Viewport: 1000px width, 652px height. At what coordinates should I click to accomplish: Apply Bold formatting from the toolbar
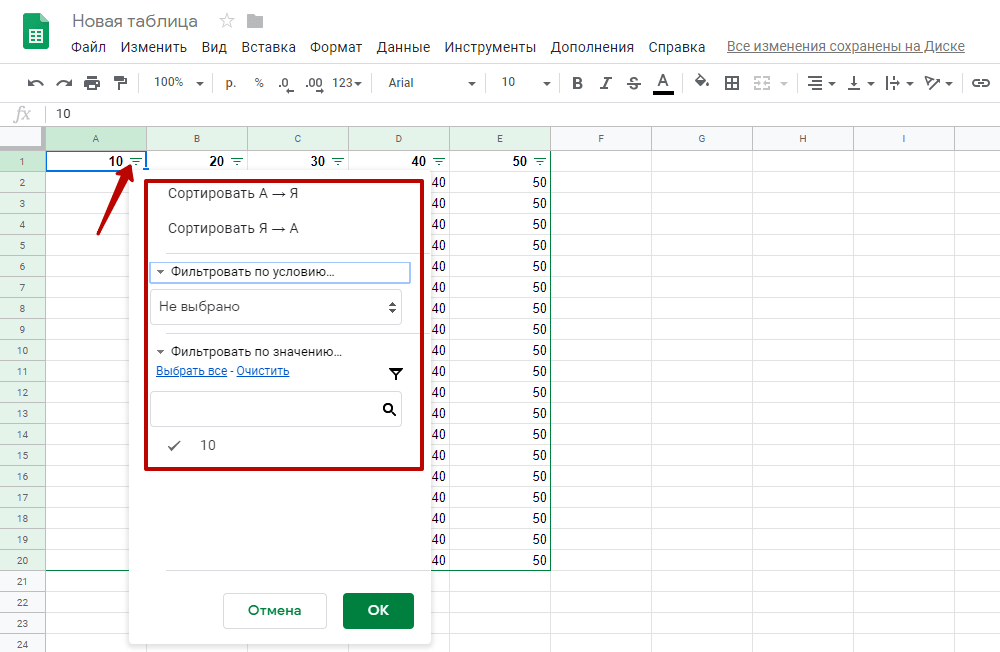577,83
